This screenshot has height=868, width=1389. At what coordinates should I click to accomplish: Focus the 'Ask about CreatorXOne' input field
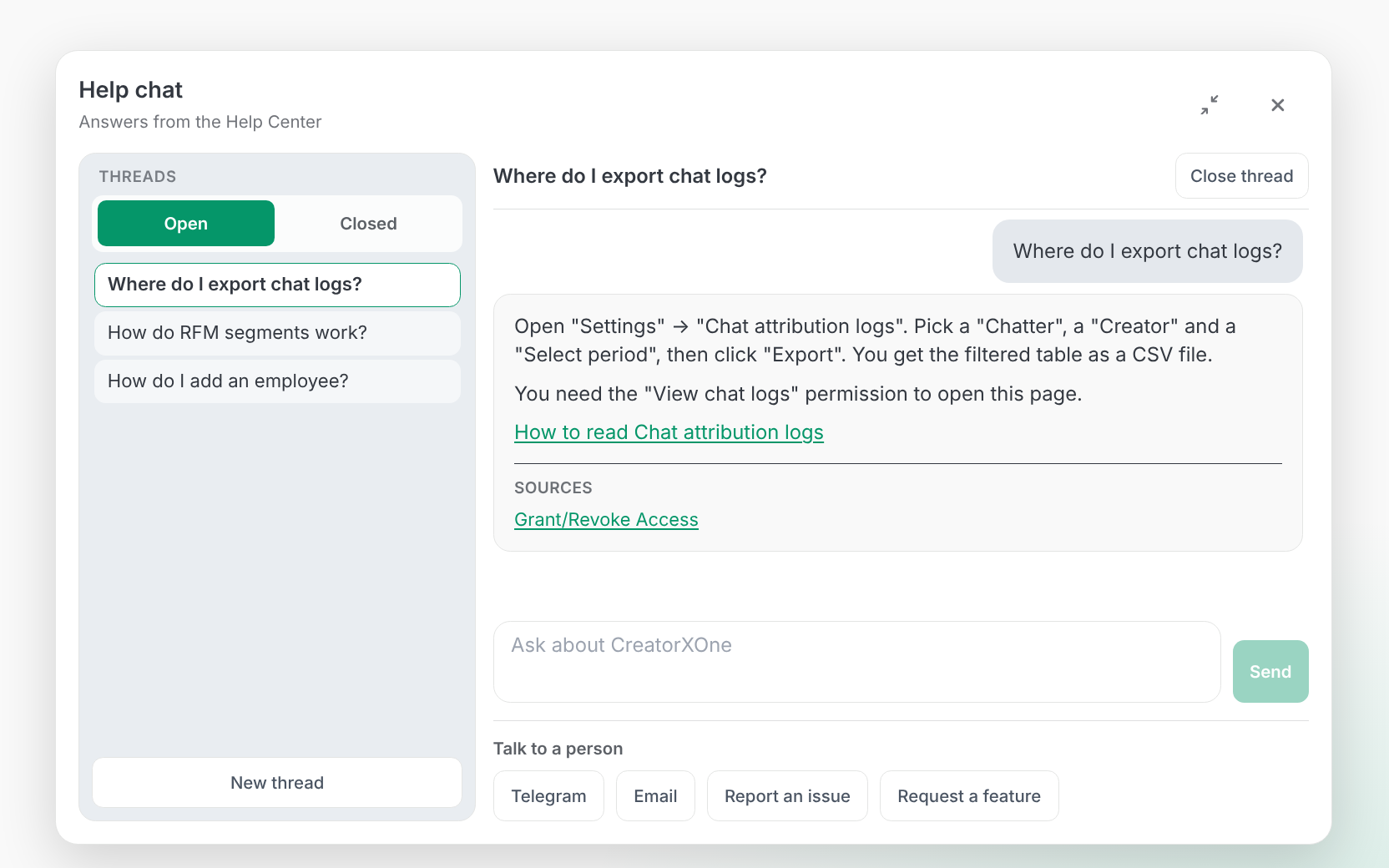tap(857, 662)
